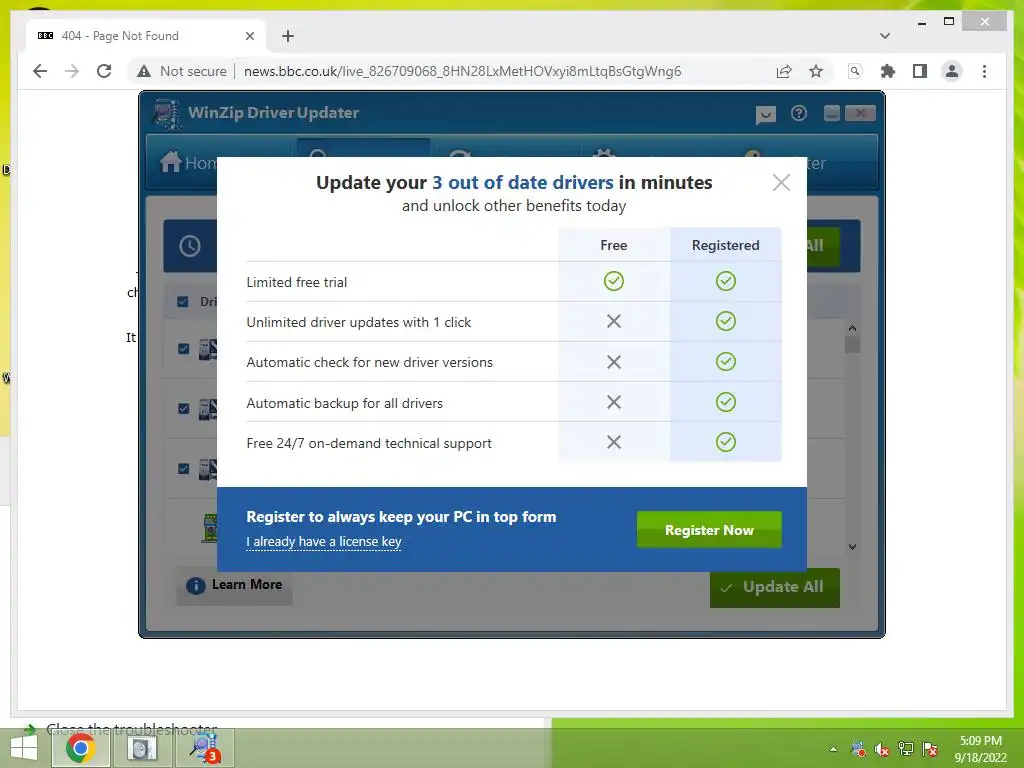The width and height of the screenshot is (1024, 768).
Task: Select the 404 - Page Not Found tab
Action: (x=146, y=36)
